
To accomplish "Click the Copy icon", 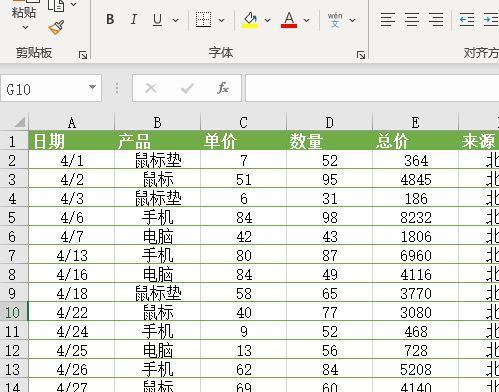I will (x=56, y=6).
